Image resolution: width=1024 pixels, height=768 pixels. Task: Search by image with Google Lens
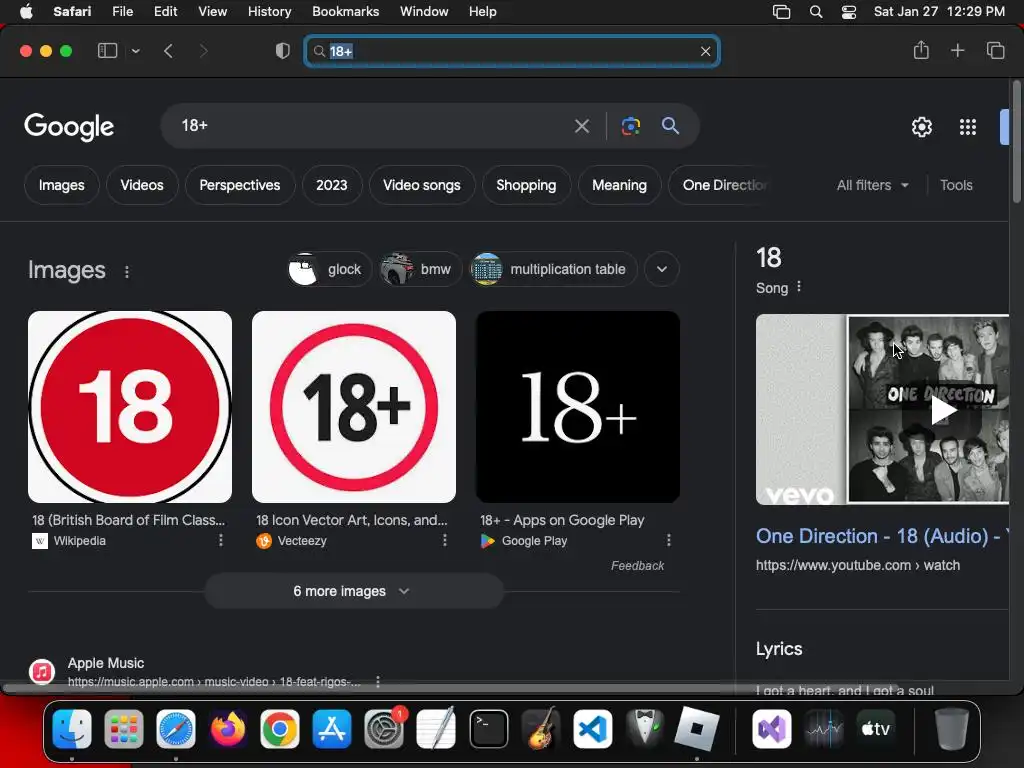[x=631, y=126]
